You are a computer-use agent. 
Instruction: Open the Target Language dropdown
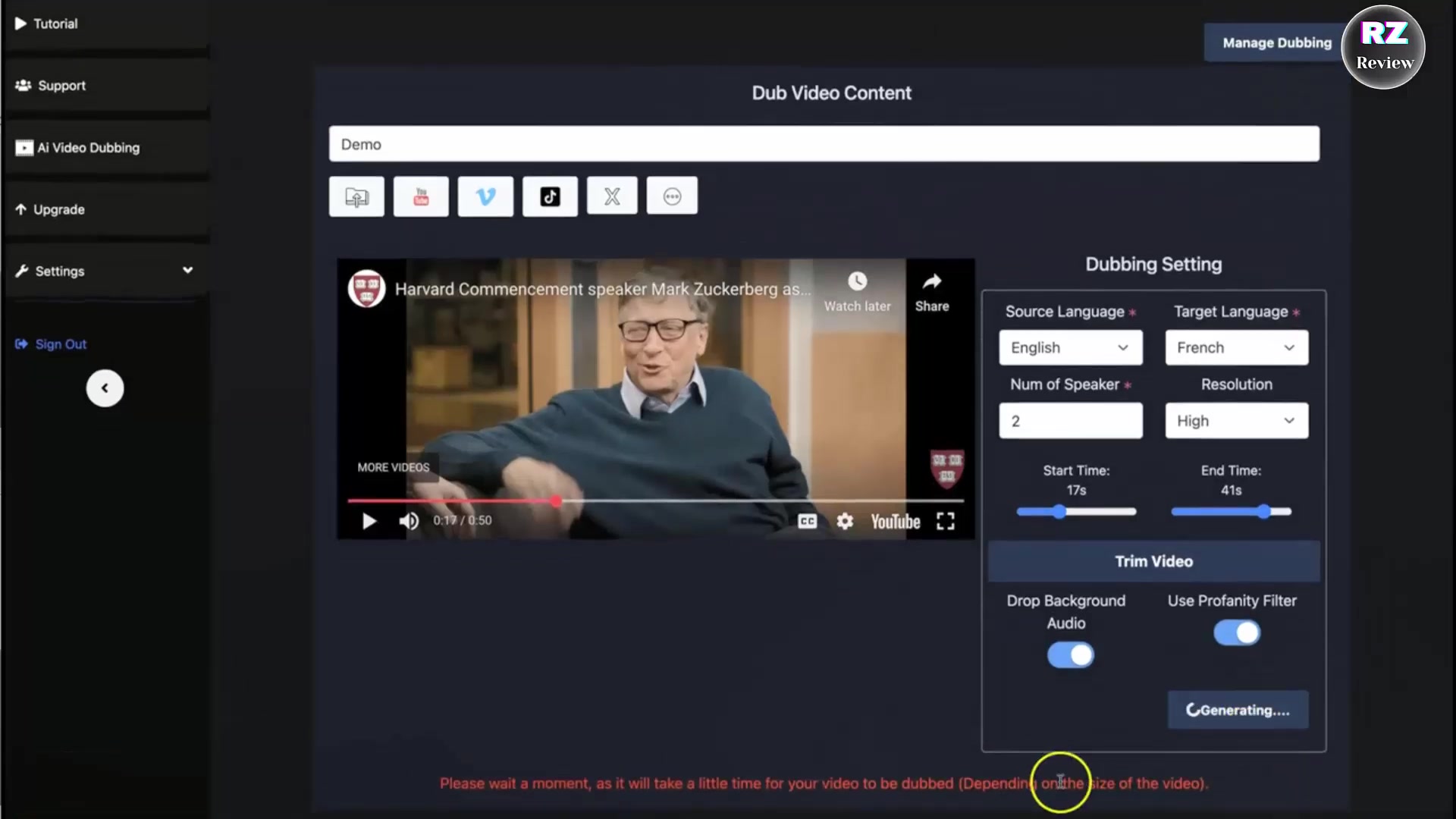click(x=1237, y=347)
